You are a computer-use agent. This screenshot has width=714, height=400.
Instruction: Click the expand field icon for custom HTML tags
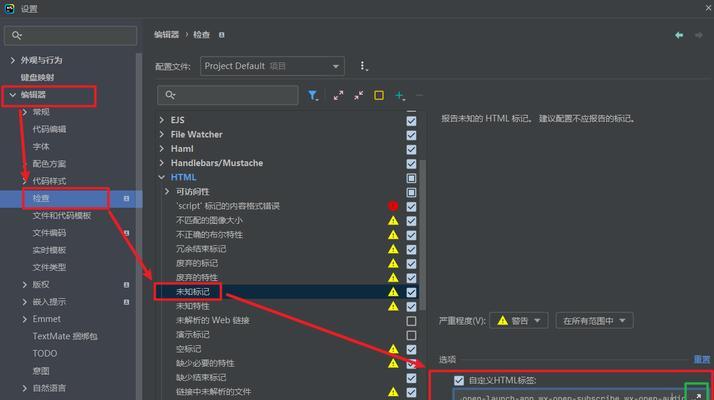pyautogui.click(x=698, y=395)
